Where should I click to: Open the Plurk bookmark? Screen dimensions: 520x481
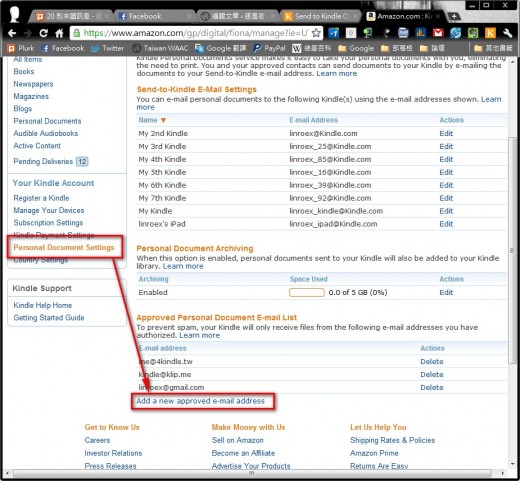pyautogui.click(x=21, y=48)
